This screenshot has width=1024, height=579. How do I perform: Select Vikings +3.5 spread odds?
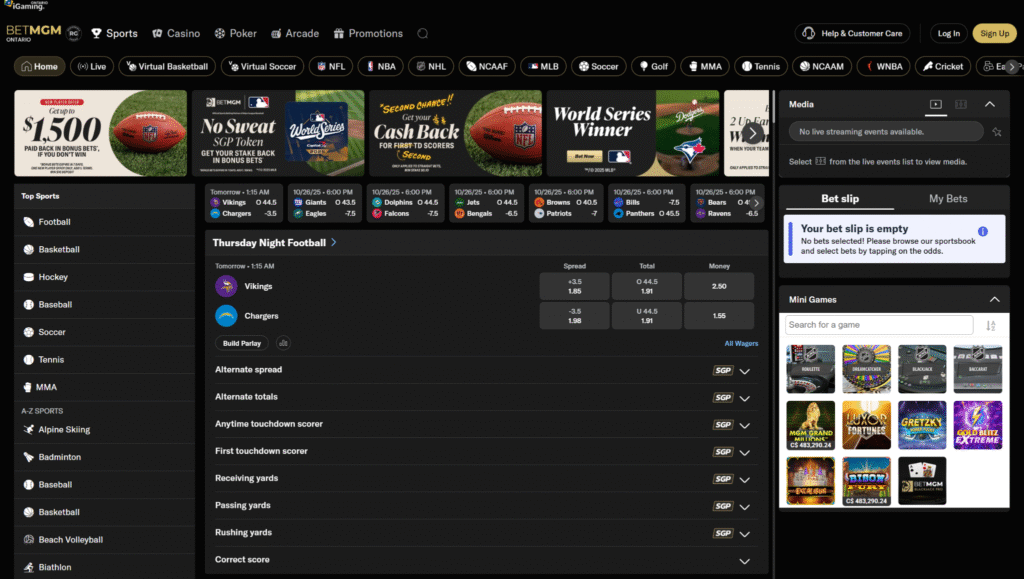click(x=574, y=286)
